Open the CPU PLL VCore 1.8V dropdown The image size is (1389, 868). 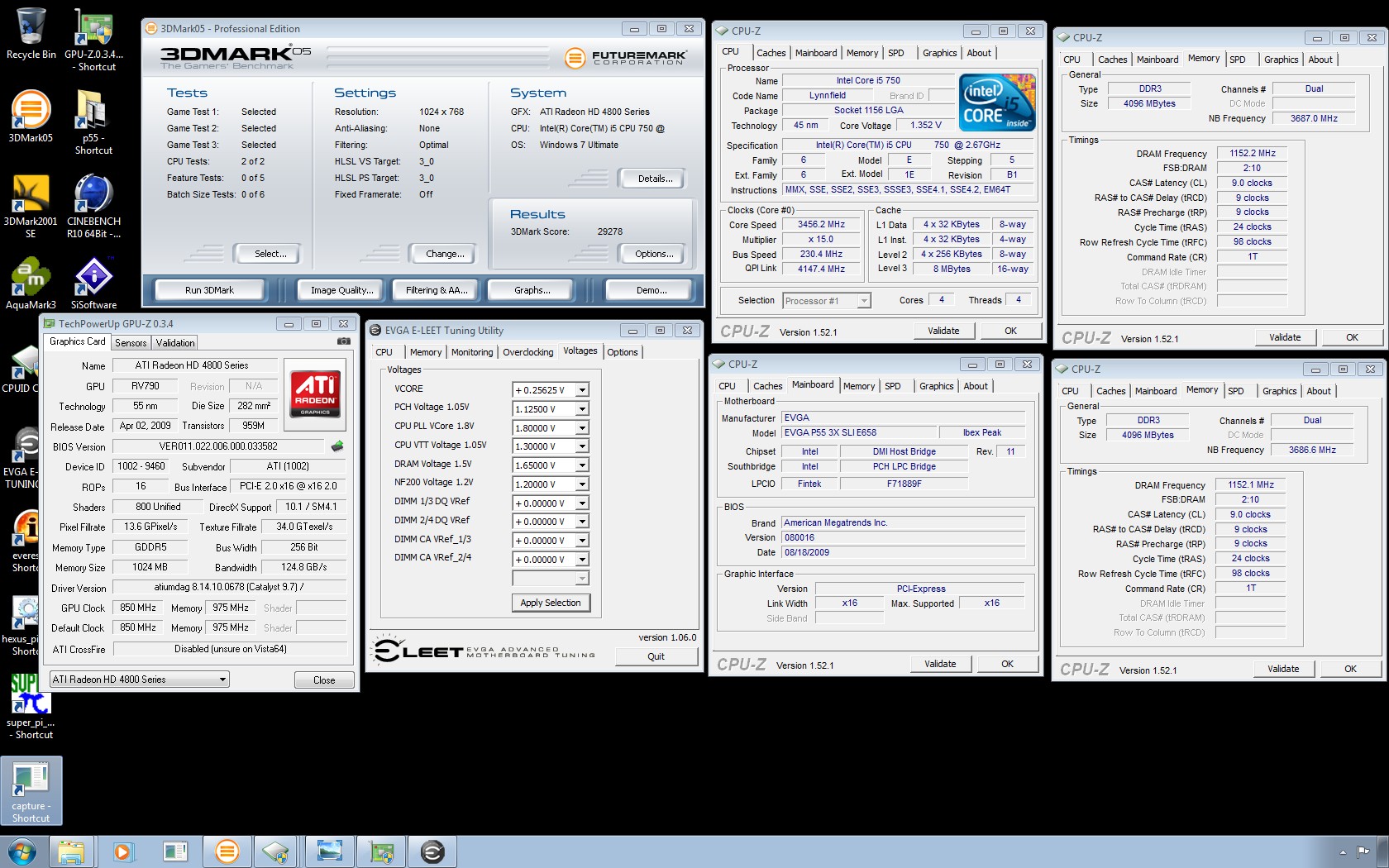click(582, 428)
